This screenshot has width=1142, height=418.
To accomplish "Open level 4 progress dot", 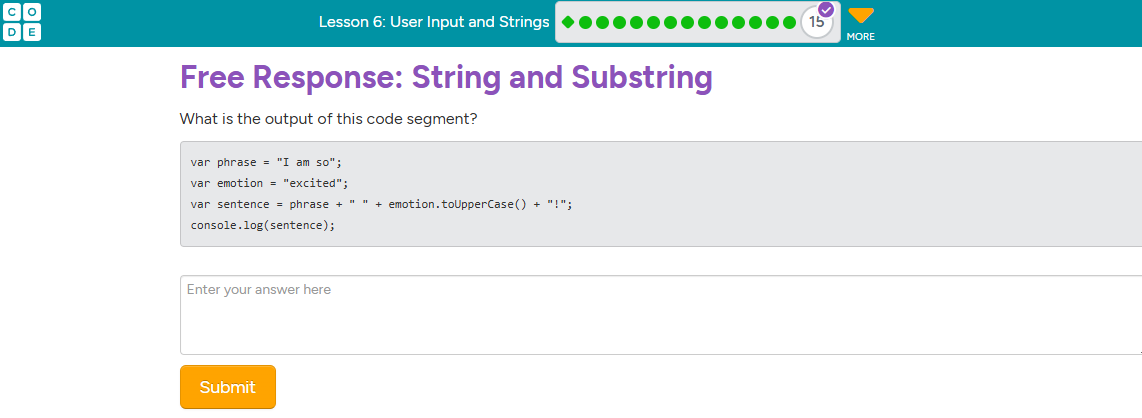I will click(x=619, y=22).
